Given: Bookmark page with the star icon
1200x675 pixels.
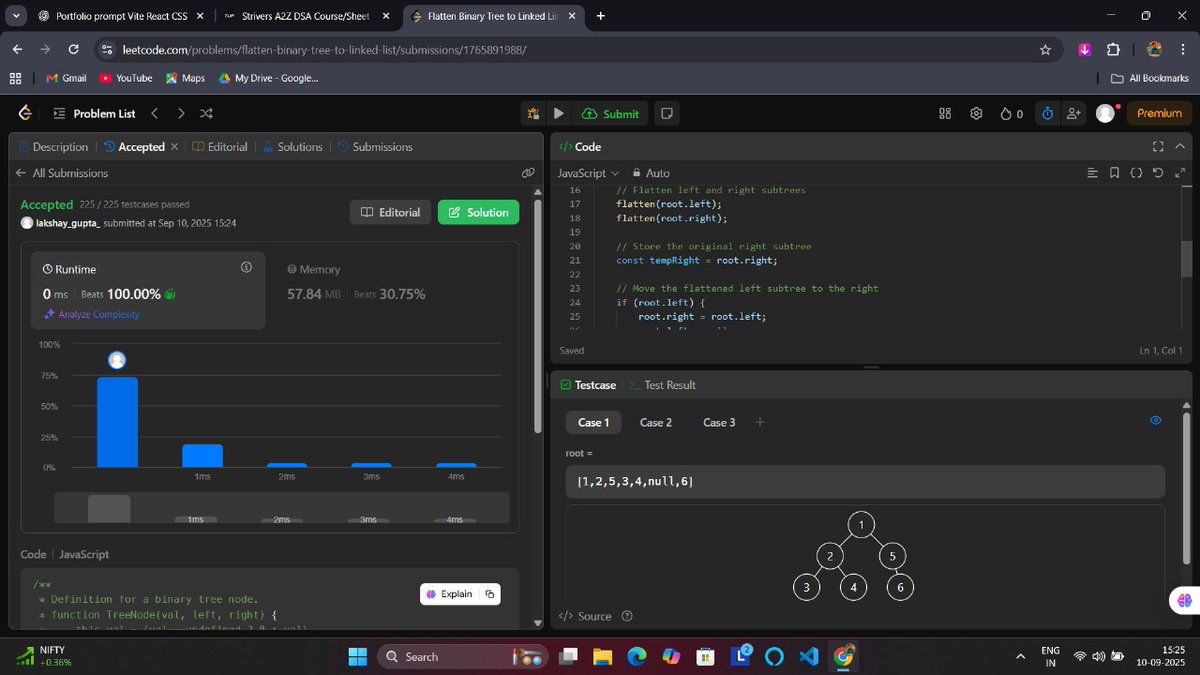Looking at the screenshot, I should 1045,49.
